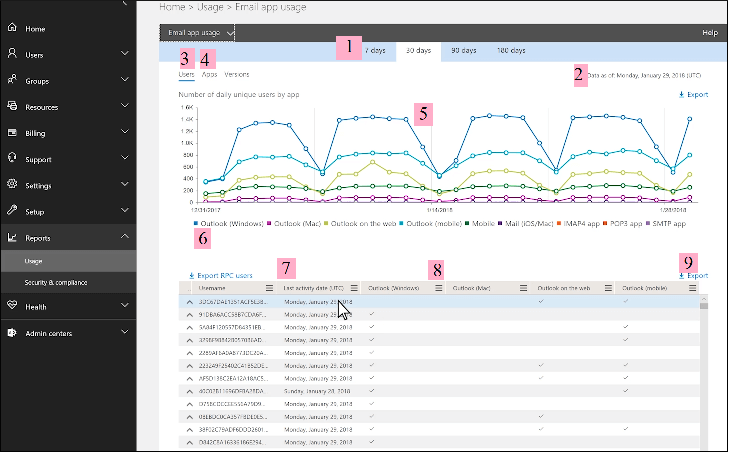Viewport: 730px width, 454px height.
Task: Toggle the chevron on the Sunday, January 28 row
Action: coord(189,392)
